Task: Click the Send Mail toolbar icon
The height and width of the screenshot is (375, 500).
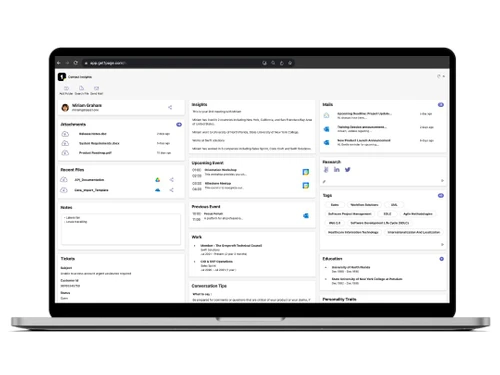Action: click(96, 88)
